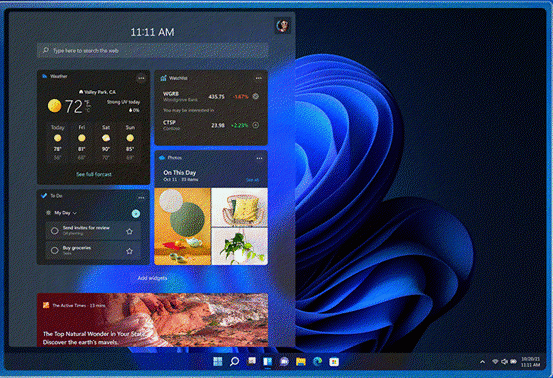
Task: Open Watchlist widget more options menu
Action: [259, 78]
